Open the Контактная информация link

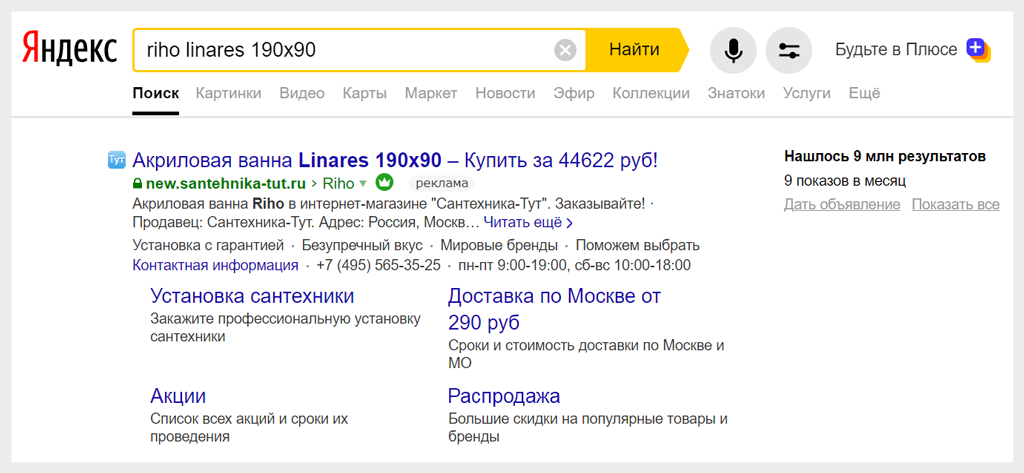pos(216,265)
